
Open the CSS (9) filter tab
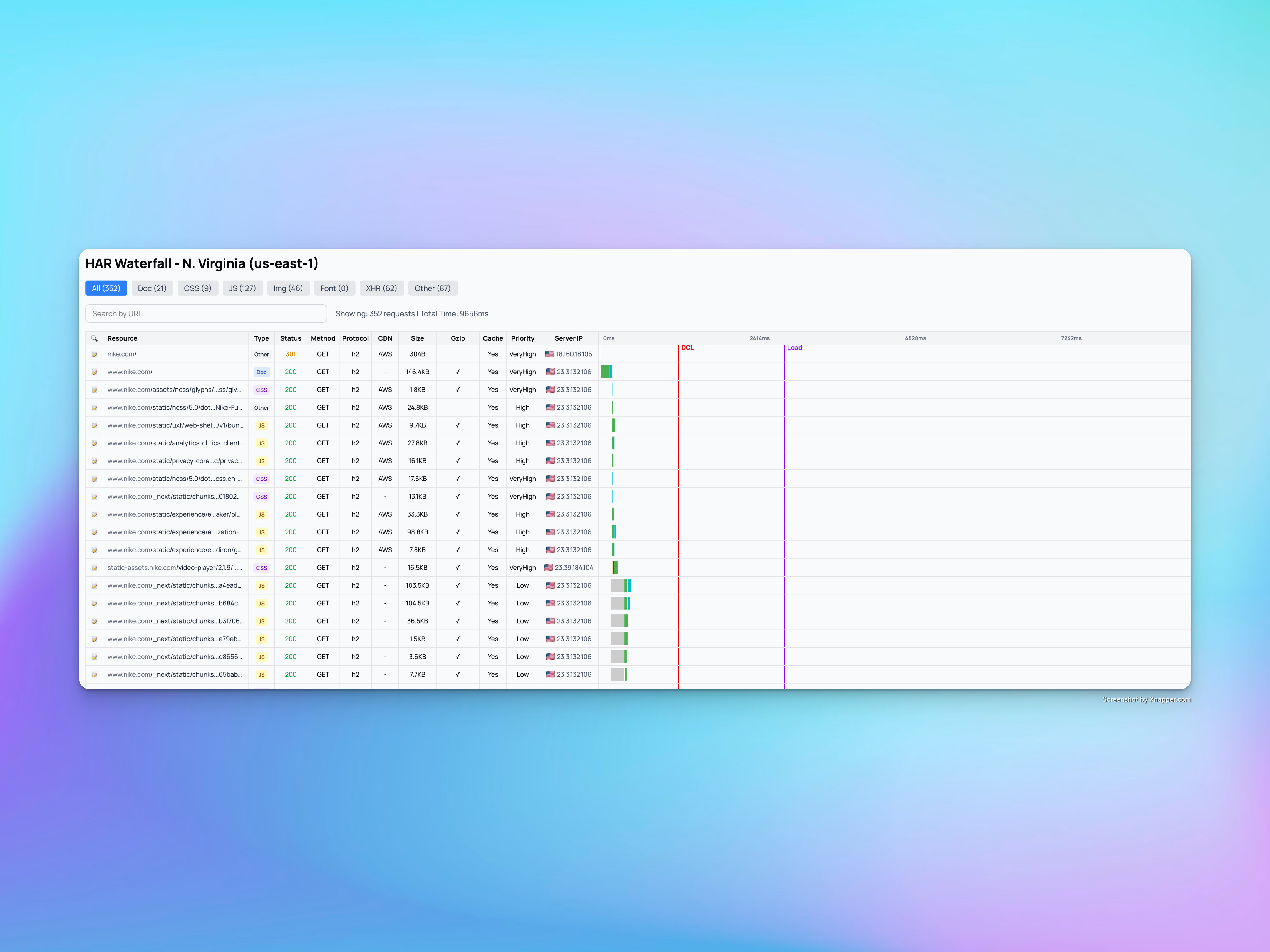tap(197, 288)
